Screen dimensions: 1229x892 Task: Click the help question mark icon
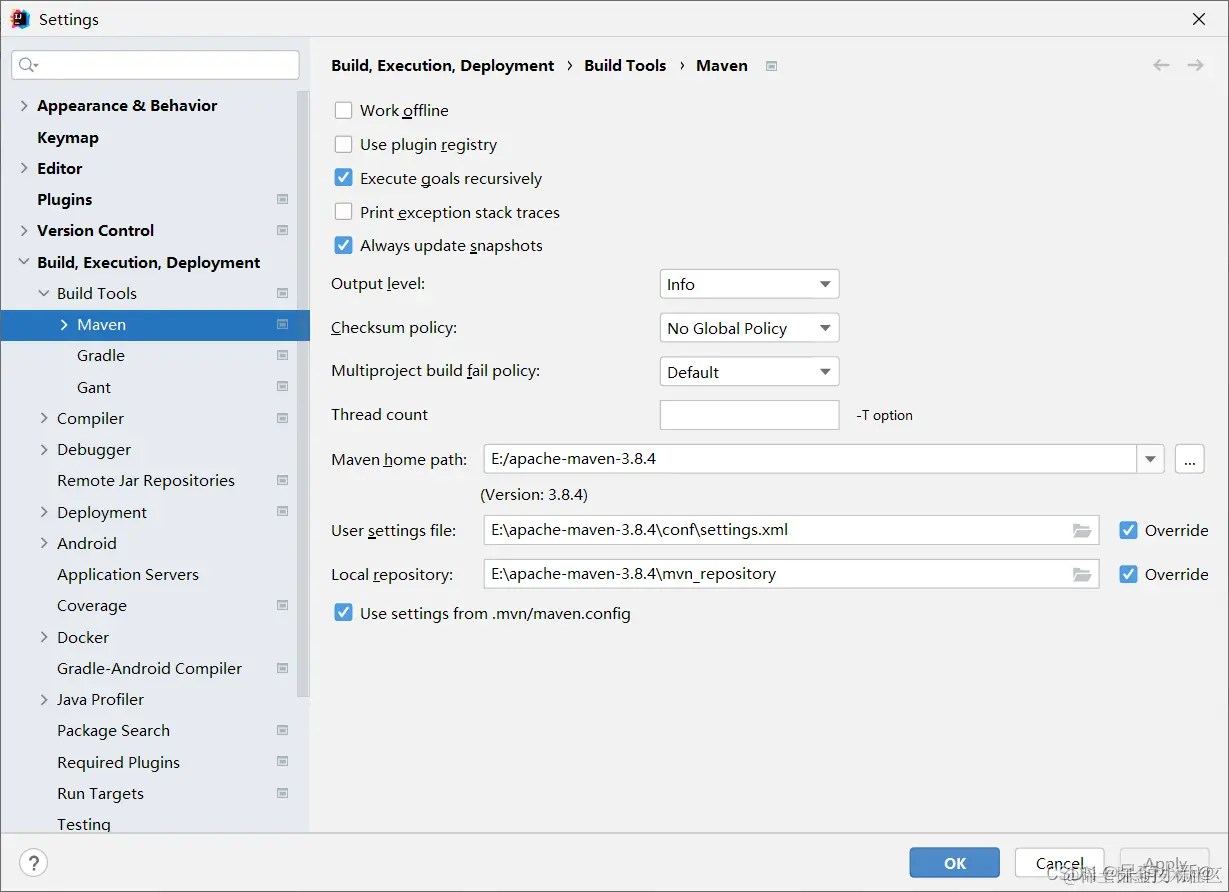tap(34, 863)
